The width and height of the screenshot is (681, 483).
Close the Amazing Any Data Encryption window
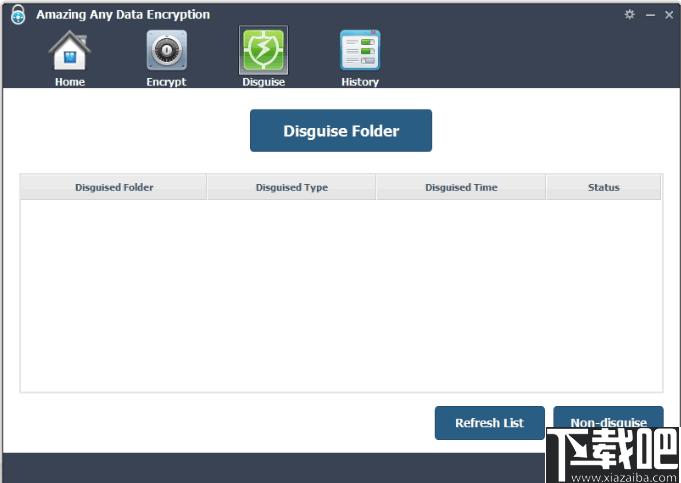click(x=669, y=15)
